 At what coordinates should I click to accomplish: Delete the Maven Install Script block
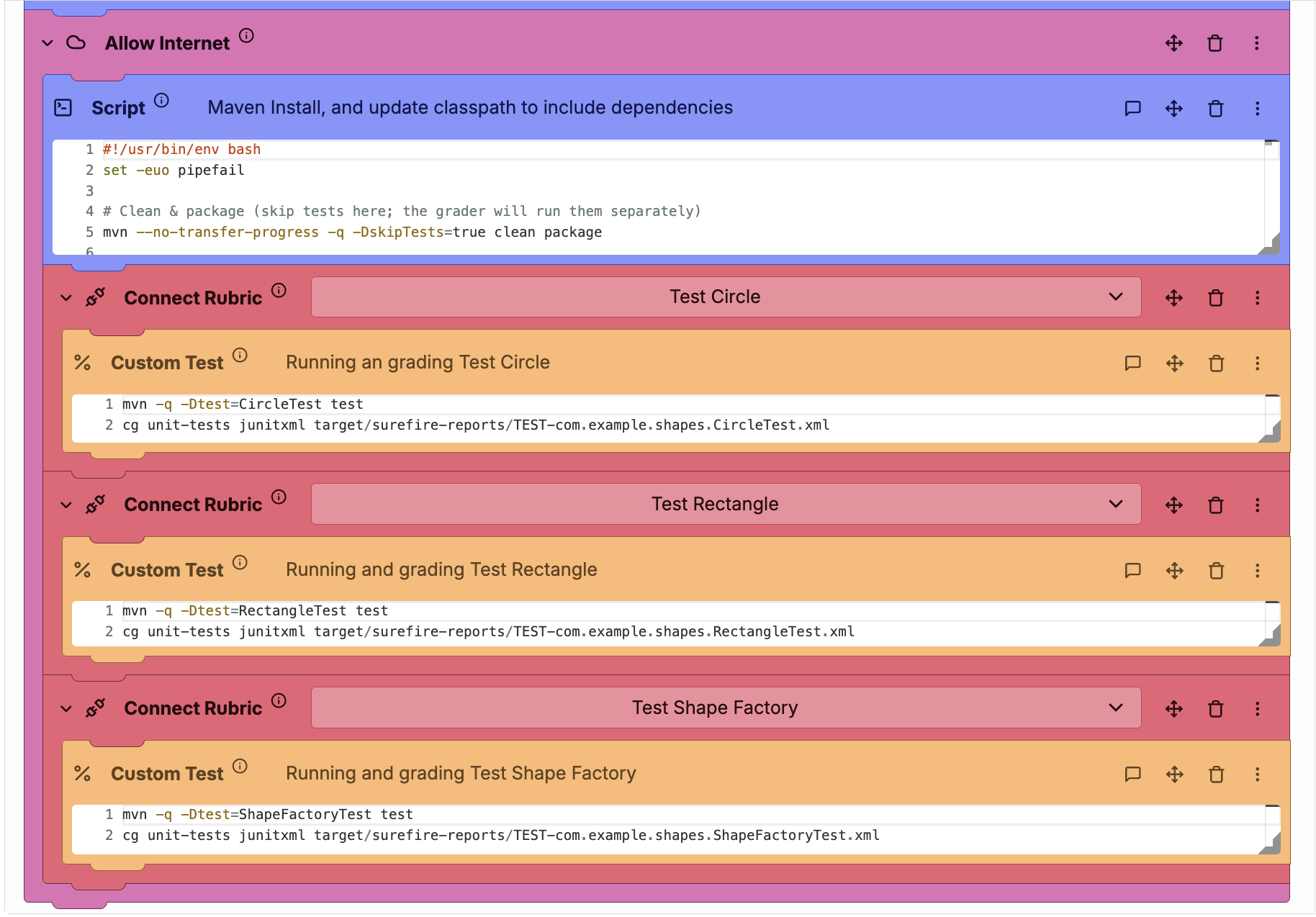[x=1215, y=109]
